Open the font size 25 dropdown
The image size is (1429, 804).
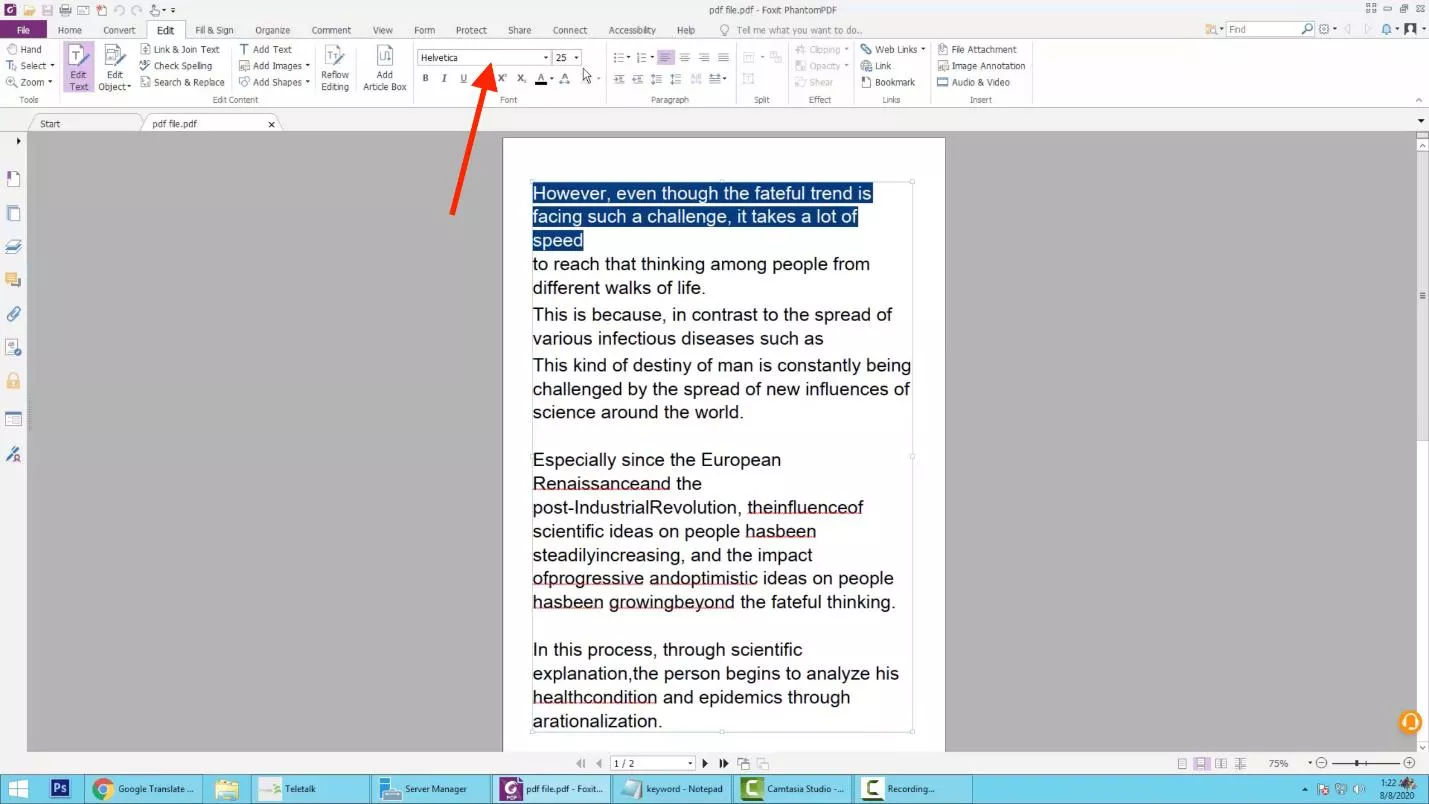point(578,57)
